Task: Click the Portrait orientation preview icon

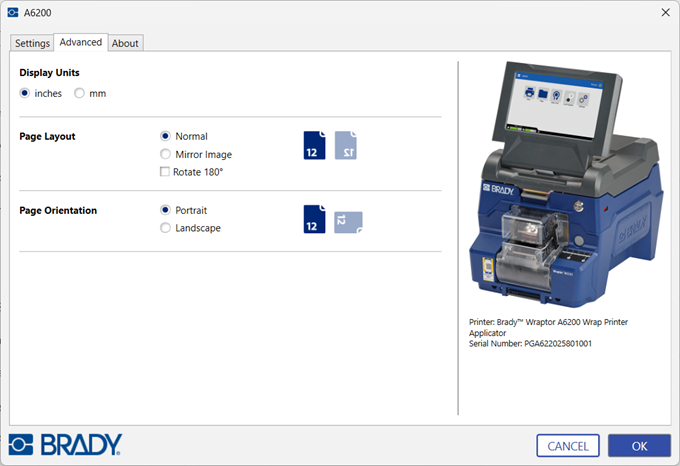Action: [314, 219]
